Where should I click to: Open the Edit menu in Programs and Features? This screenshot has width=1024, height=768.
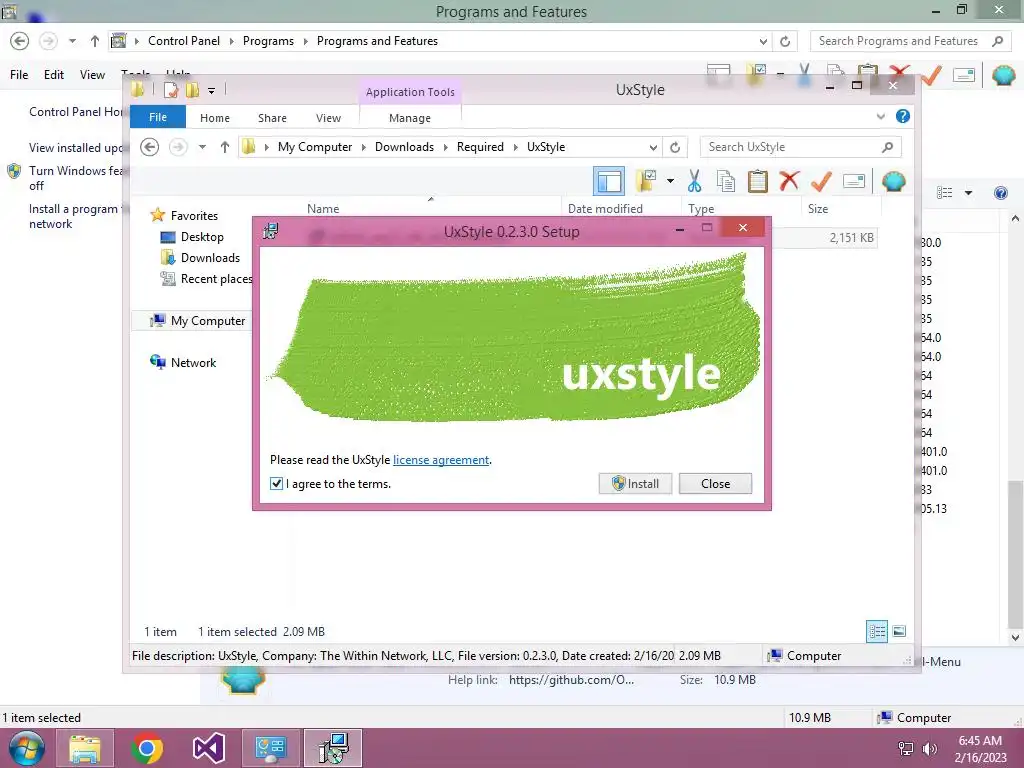[x=54, y=74]
